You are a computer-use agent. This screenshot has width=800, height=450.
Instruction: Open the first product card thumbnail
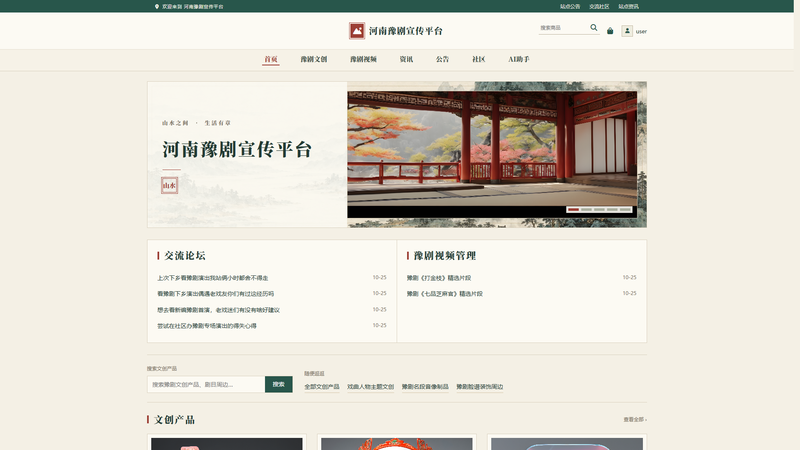click(x=227, y=443)
